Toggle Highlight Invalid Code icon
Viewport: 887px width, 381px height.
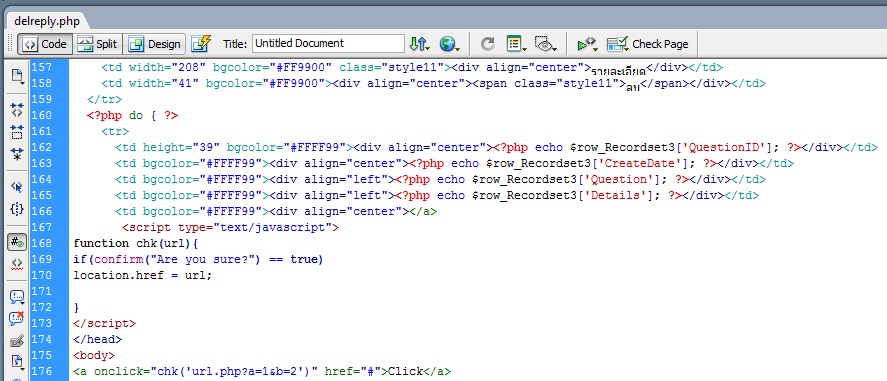point(17,264)
